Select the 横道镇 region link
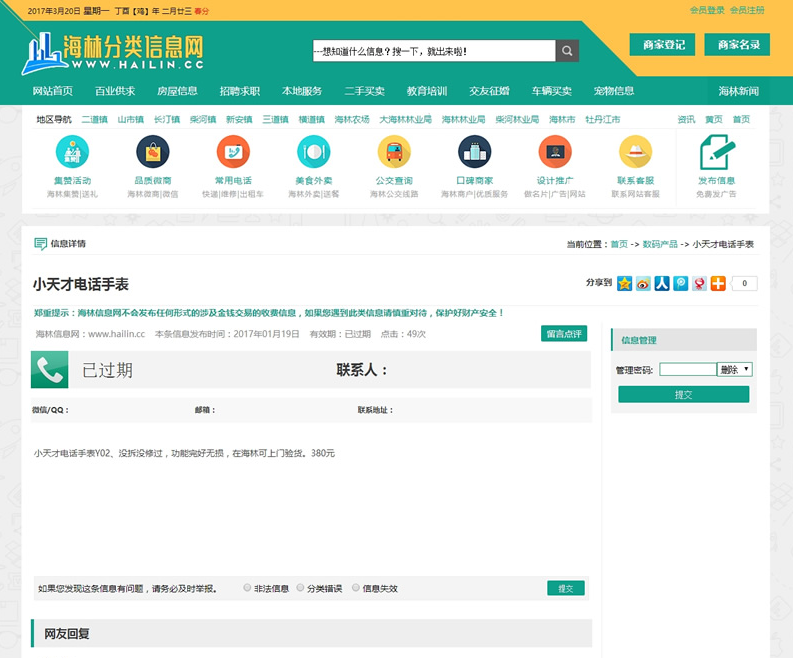The image size is (793, 658). point(312,119)
